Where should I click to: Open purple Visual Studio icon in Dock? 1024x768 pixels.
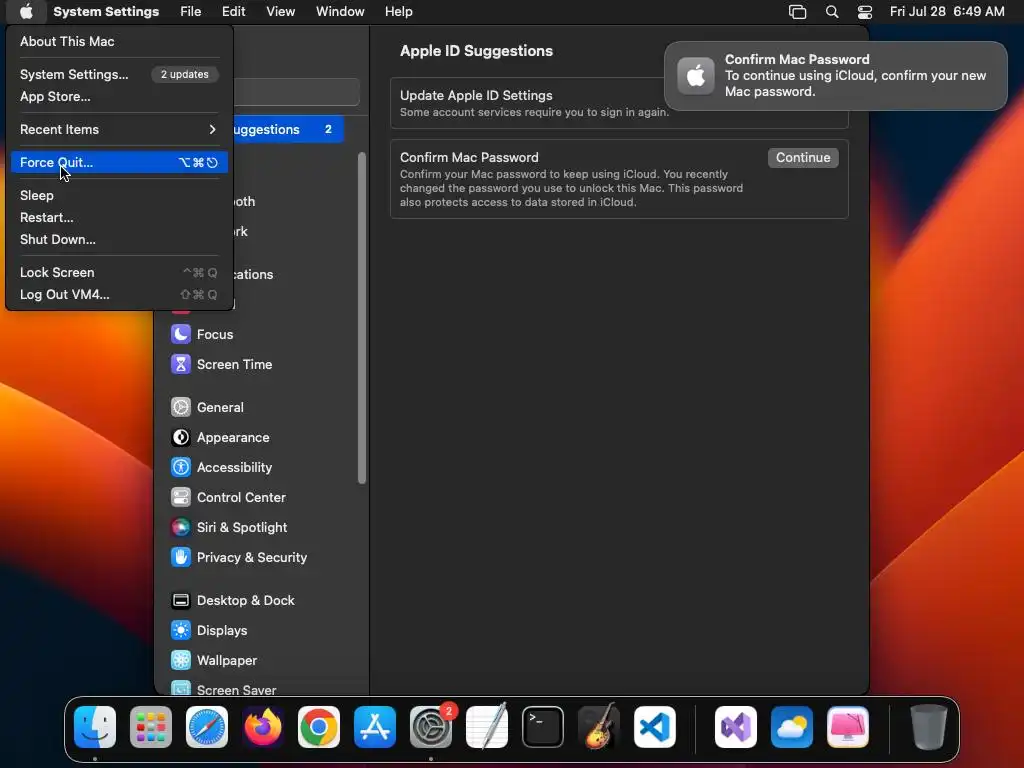736,727
